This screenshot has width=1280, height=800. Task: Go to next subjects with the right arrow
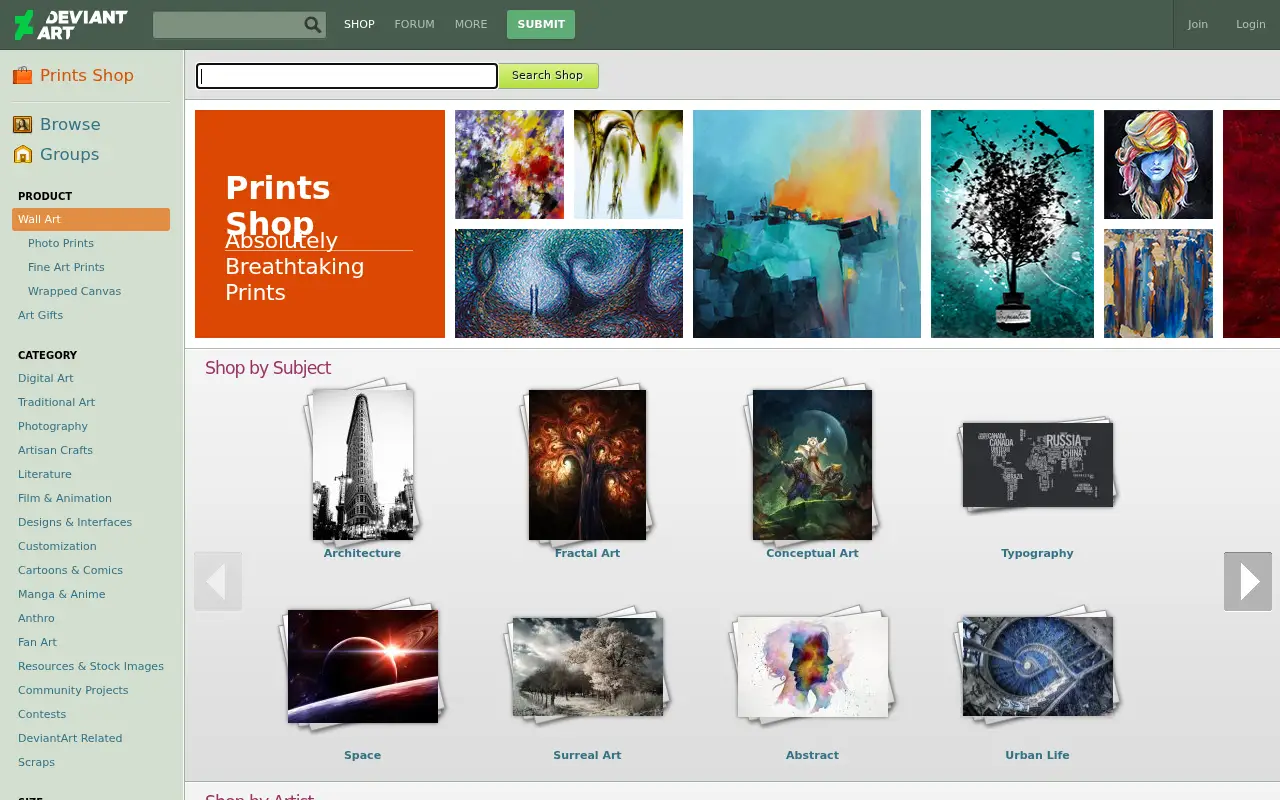click(x=1248, y=581)
